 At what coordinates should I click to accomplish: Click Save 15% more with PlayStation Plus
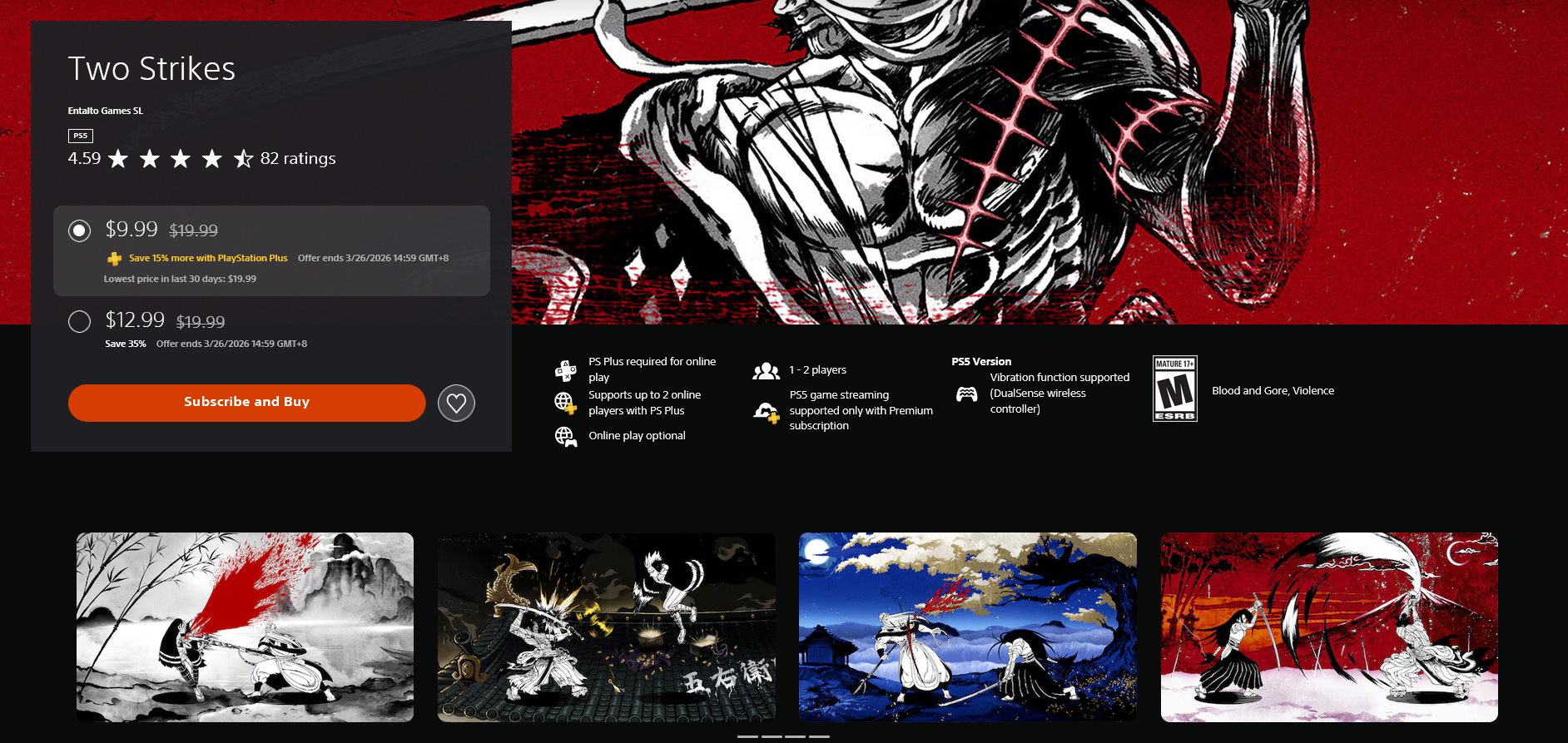tap(208, 258)
